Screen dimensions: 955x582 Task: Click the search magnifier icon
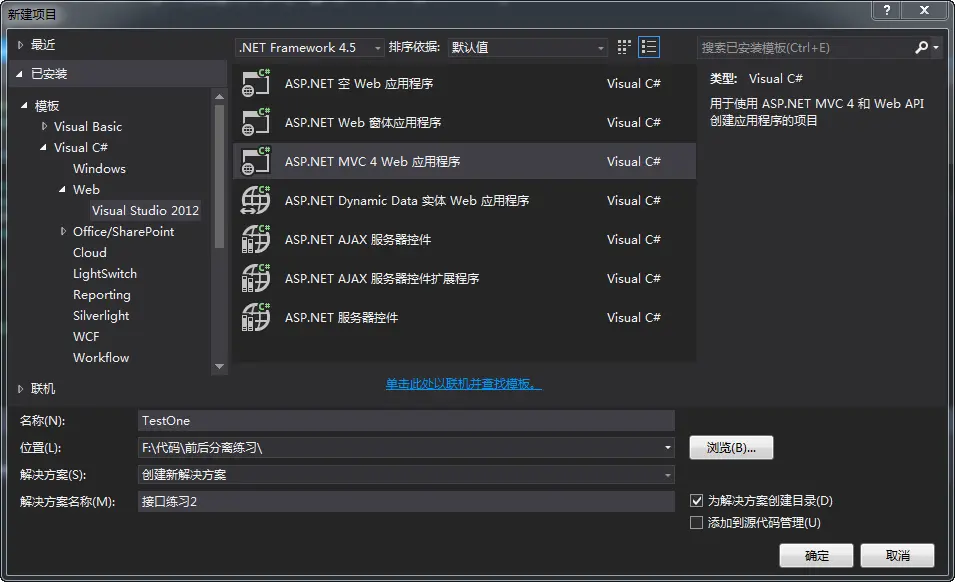922,47
